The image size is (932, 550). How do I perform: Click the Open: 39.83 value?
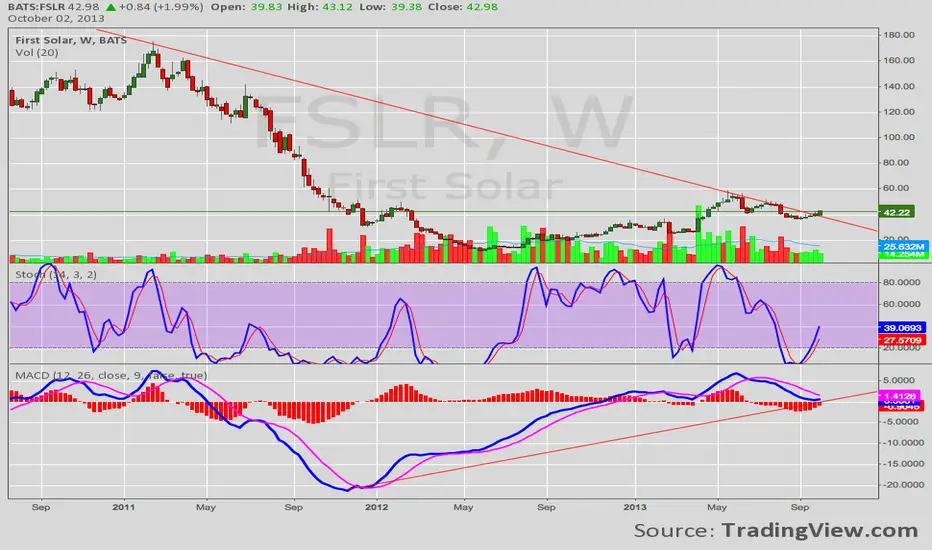(247, 7)
